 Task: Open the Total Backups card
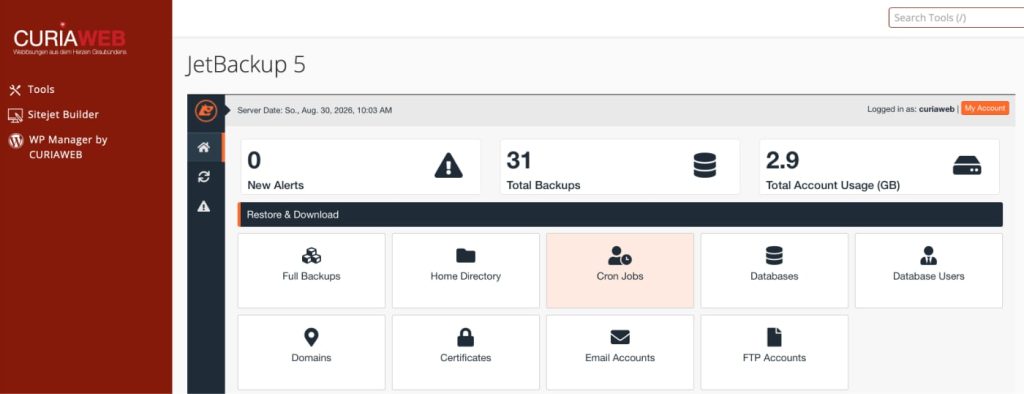[620, 167]
